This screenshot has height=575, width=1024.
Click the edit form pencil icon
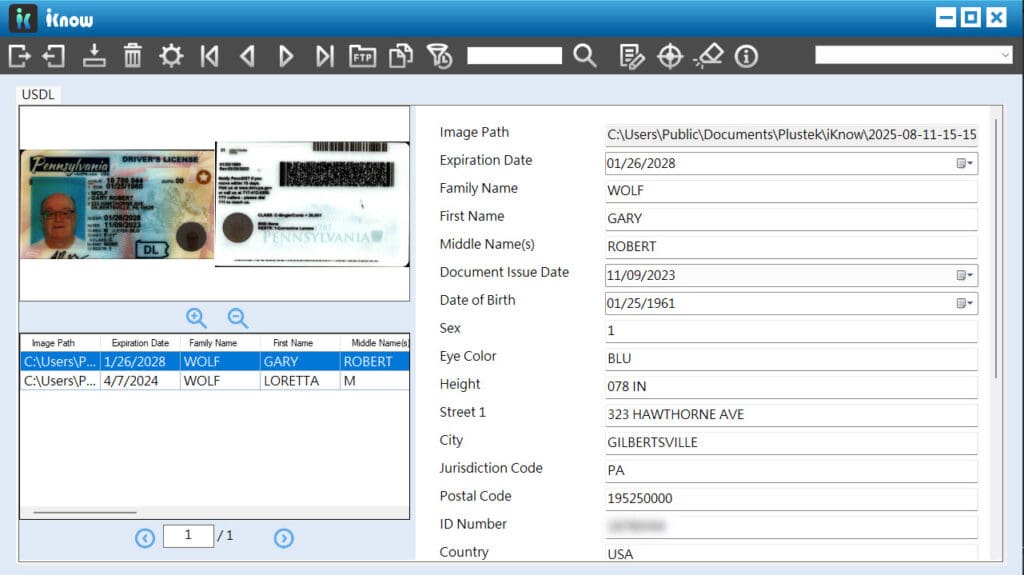click(632, 56)
